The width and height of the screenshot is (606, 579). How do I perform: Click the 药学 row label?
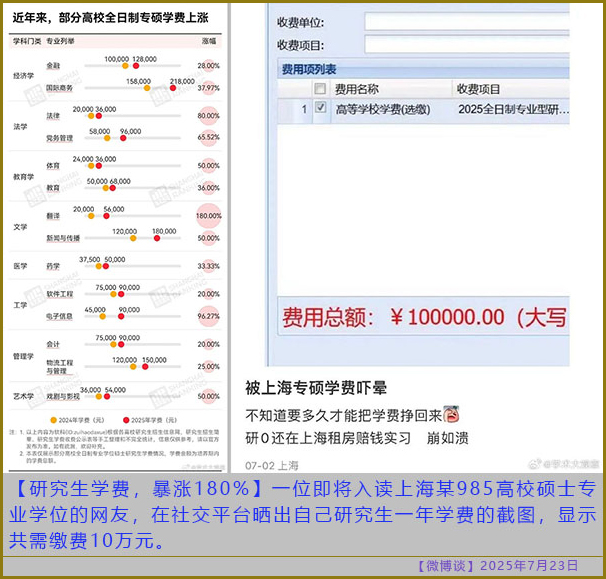[53, 266]
